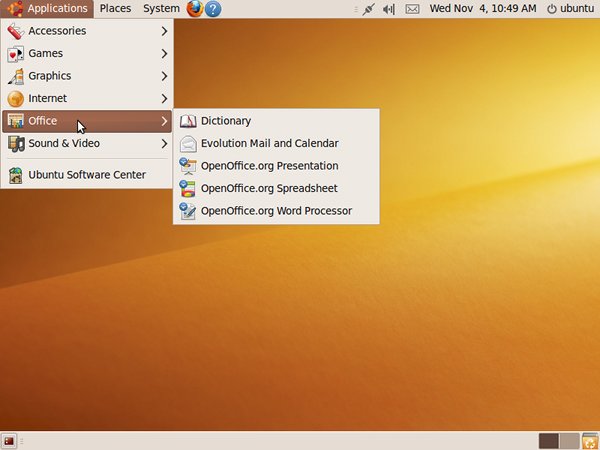Click the OpenOffice.org Spreadsheet icon
The width and height of the screenshot is (600, 450).
[x=188, y=189]
